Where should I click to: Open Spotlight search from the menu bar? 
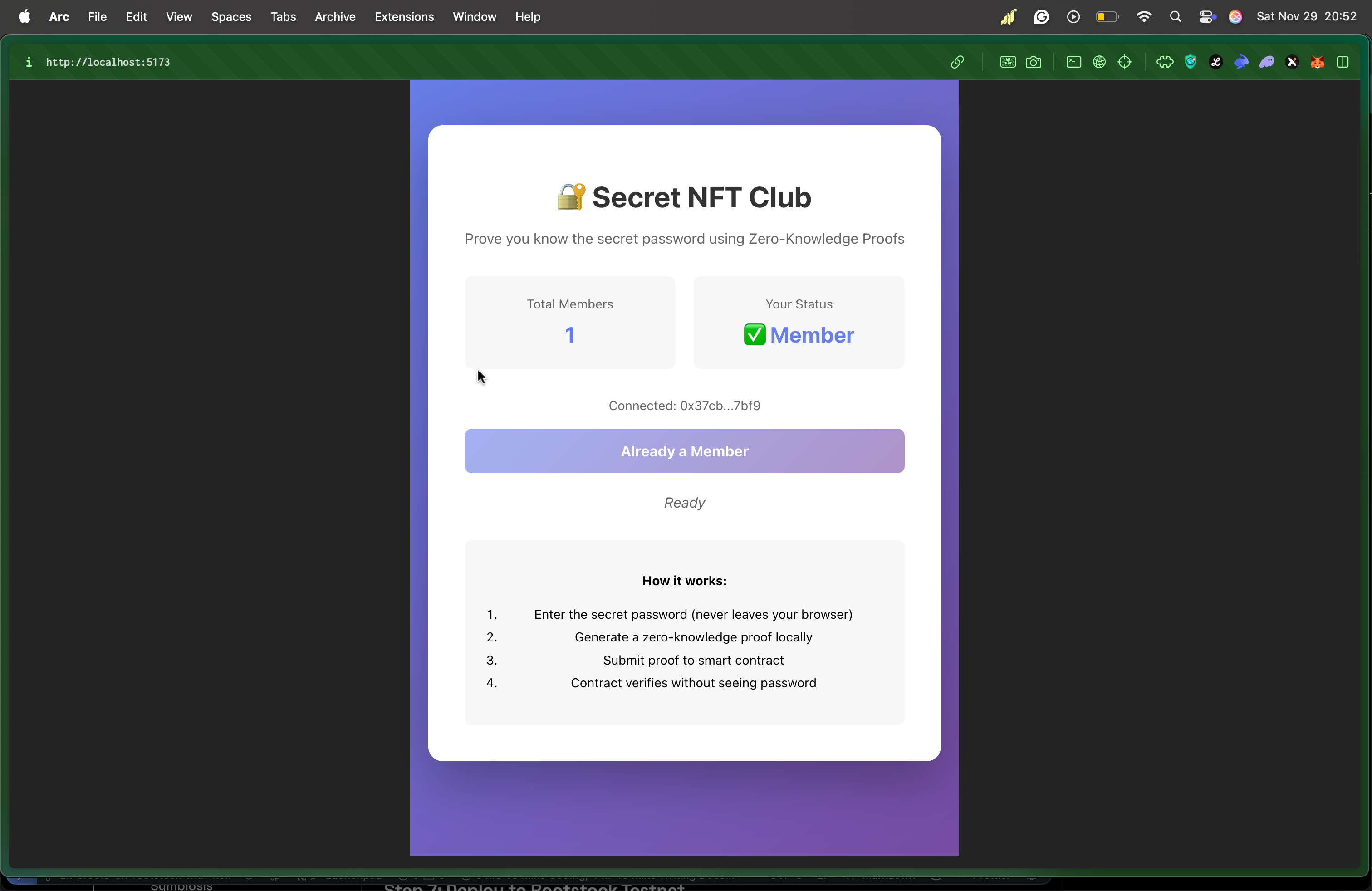[1176, 16]
